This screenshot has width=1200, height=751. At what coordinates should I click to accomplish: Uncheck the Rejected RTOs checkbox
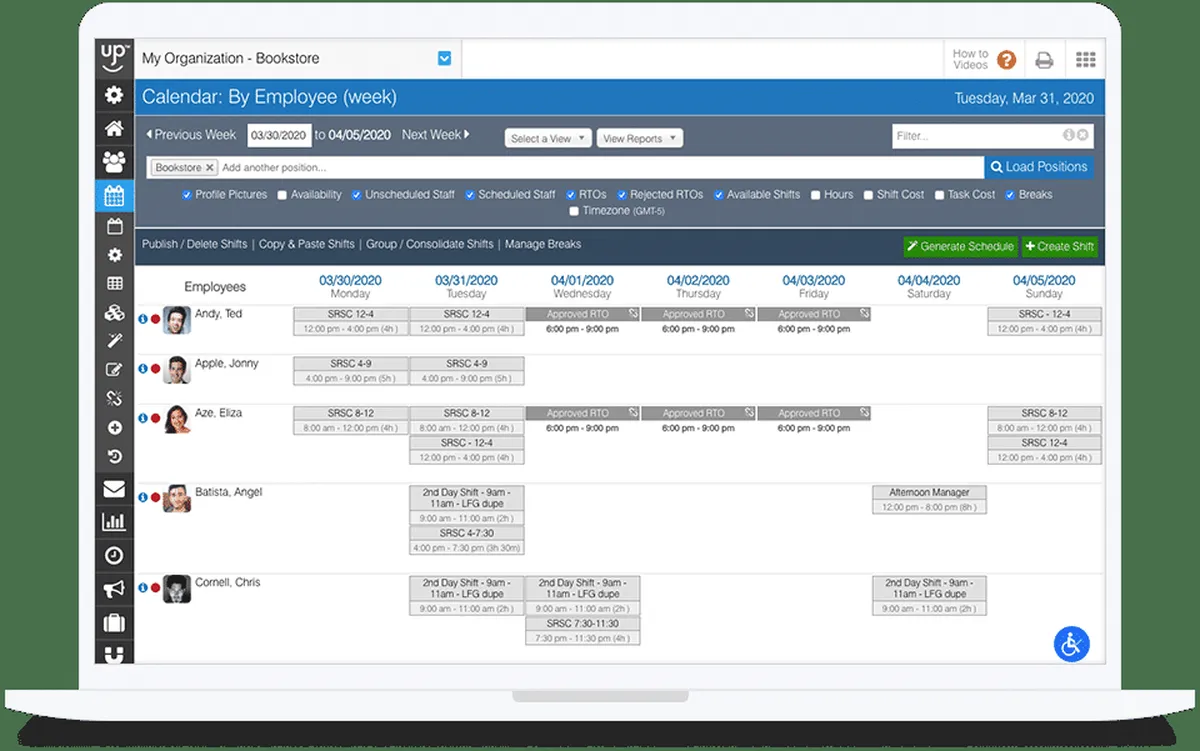pos(622,195)
